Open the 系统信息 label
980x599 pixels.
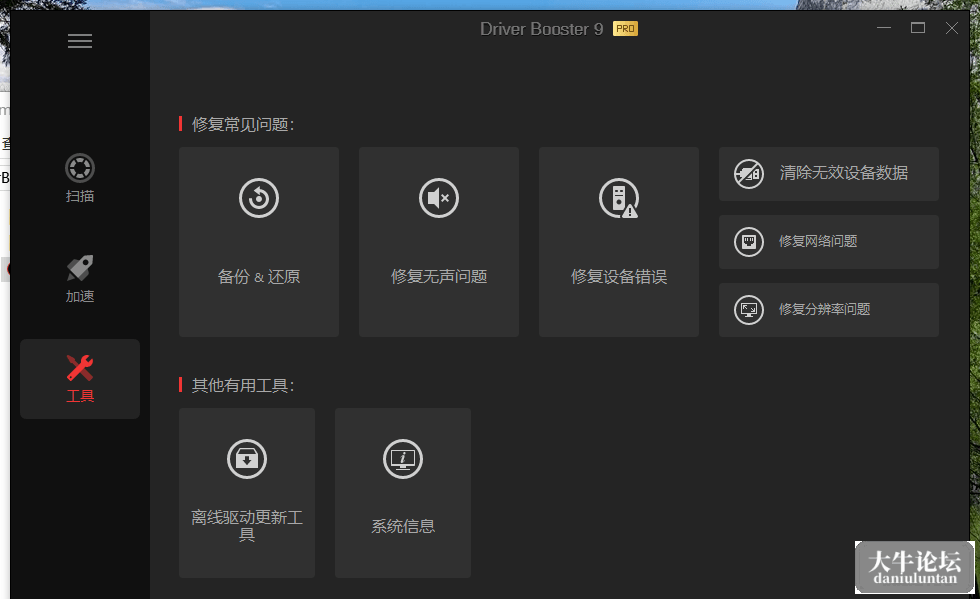(x=403, y=526)
